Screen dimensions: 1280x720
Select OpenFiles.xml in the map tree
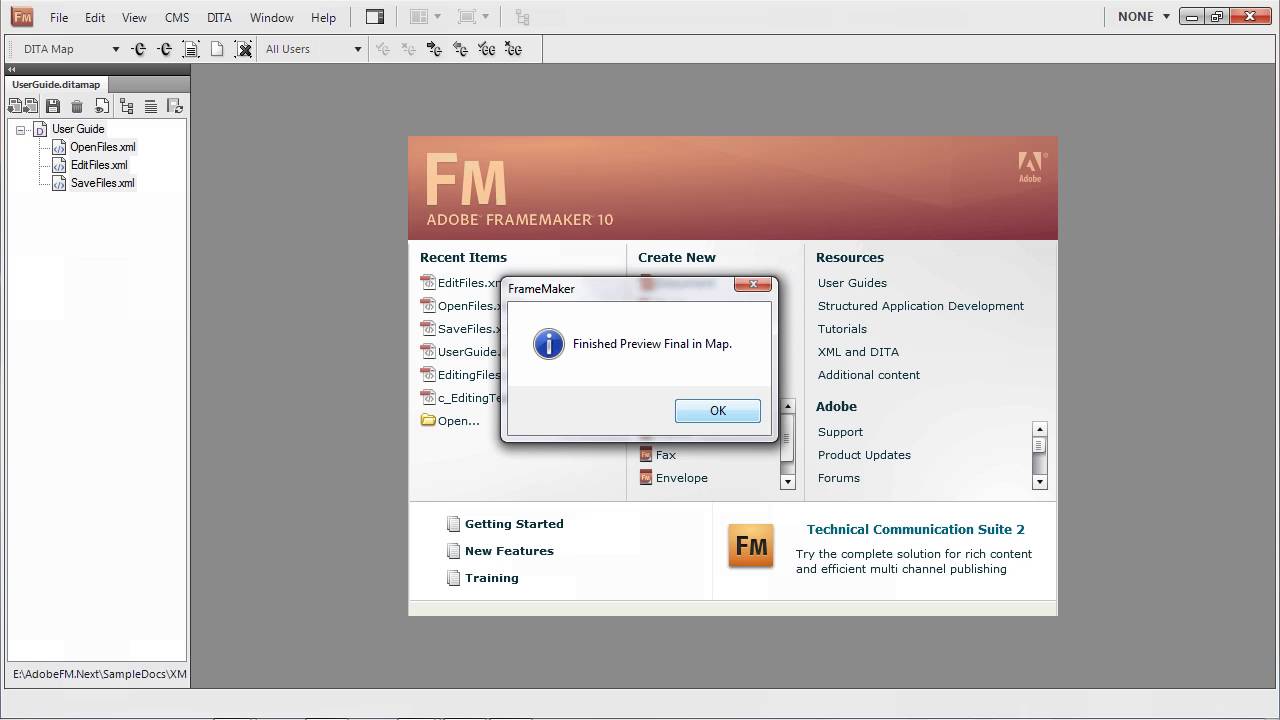click(x=102, y=147)
